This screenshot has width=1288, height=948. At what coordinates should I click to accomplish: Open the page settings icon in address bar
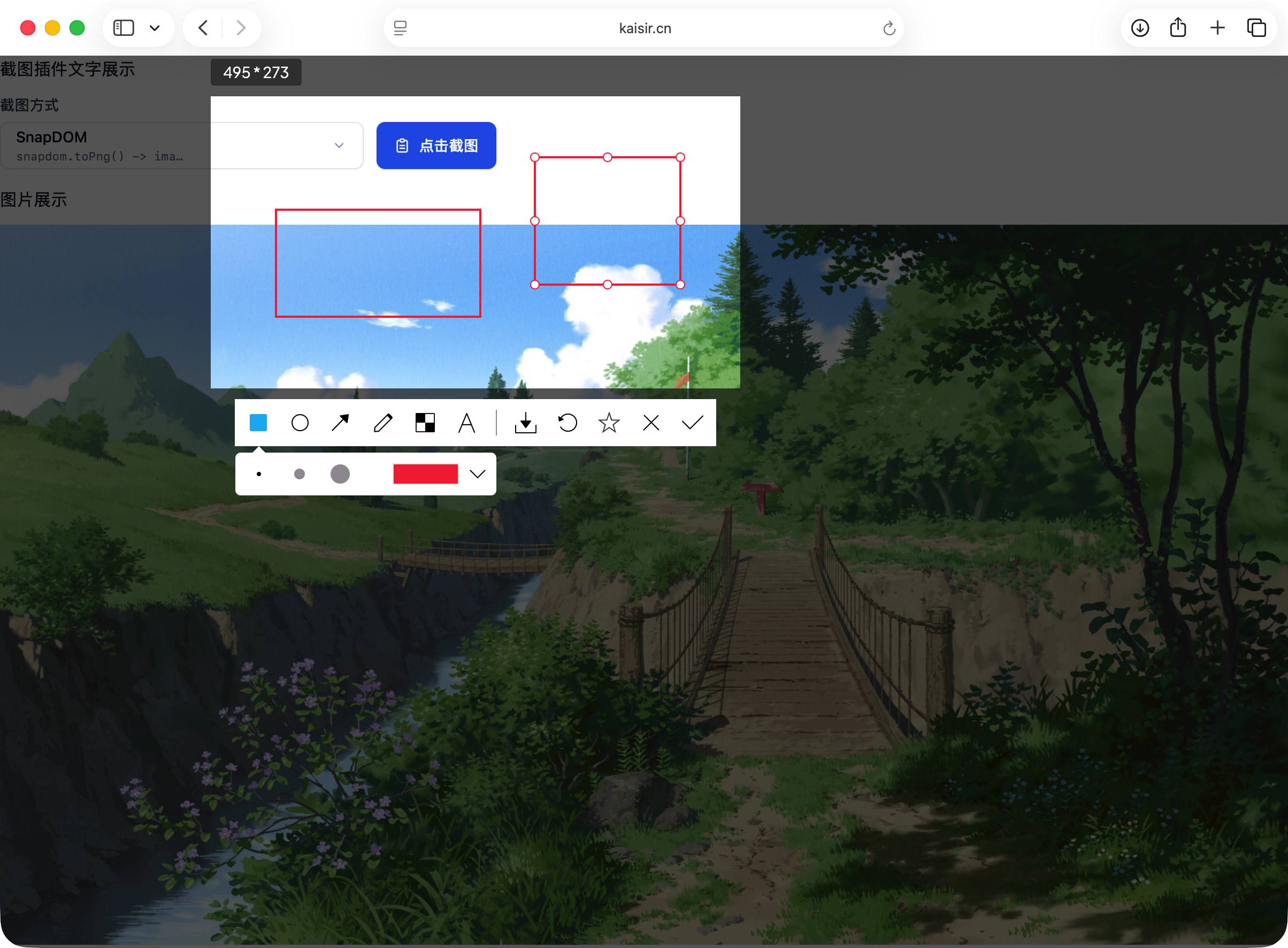401,27
